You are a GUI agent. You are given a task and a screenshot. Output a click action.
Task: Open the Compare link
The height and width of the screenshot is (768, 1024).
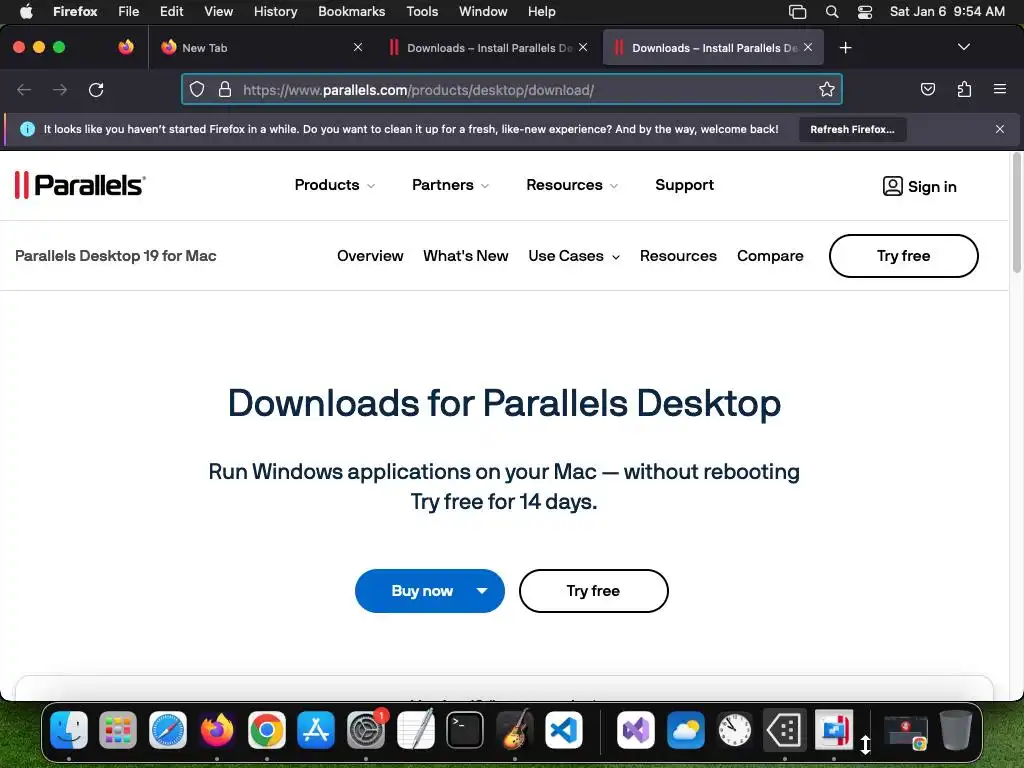pos(771,256)
